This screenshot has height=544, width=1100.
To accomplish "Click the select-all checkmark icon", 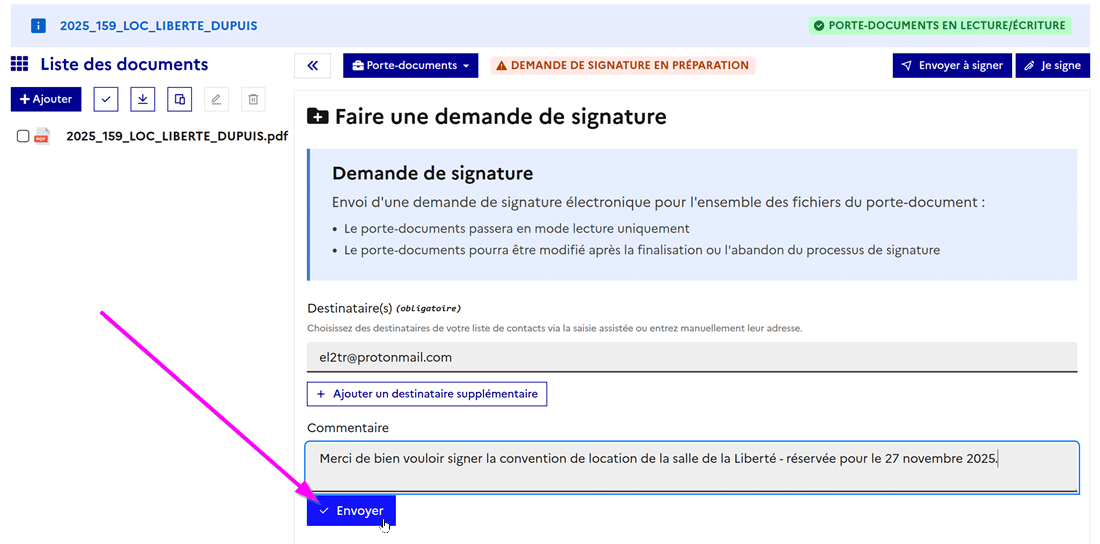I will (x=106, y=99).
